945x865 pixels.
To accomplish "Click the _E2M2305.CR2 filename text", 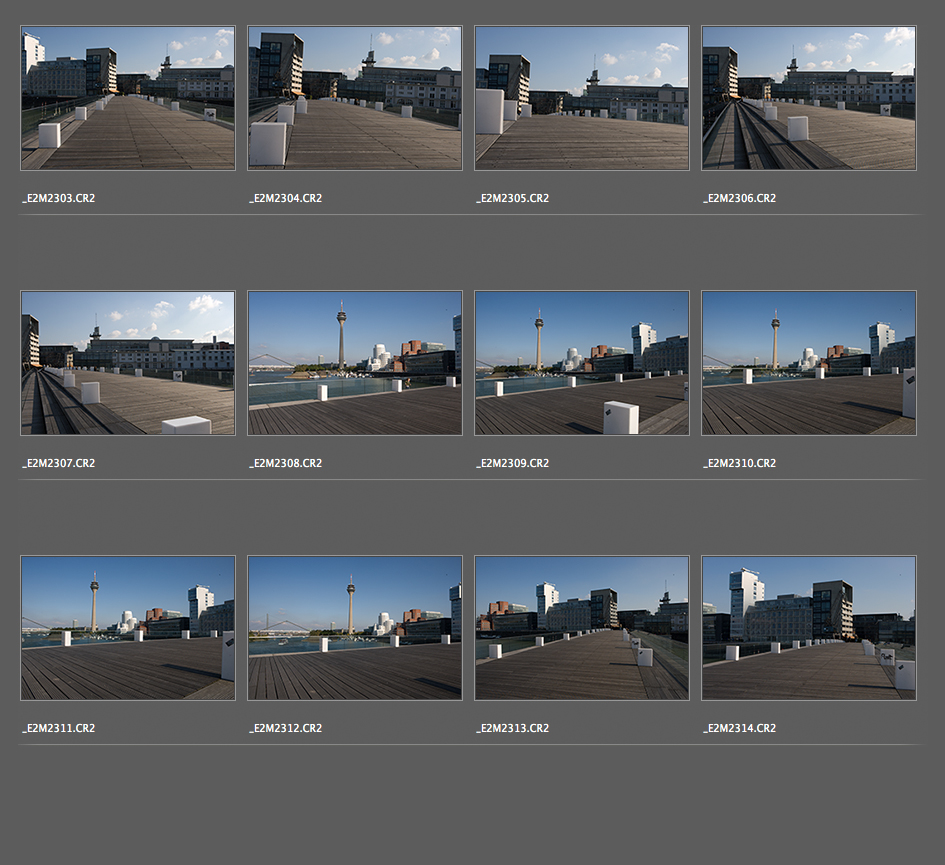I will click(x=512, y=198).
